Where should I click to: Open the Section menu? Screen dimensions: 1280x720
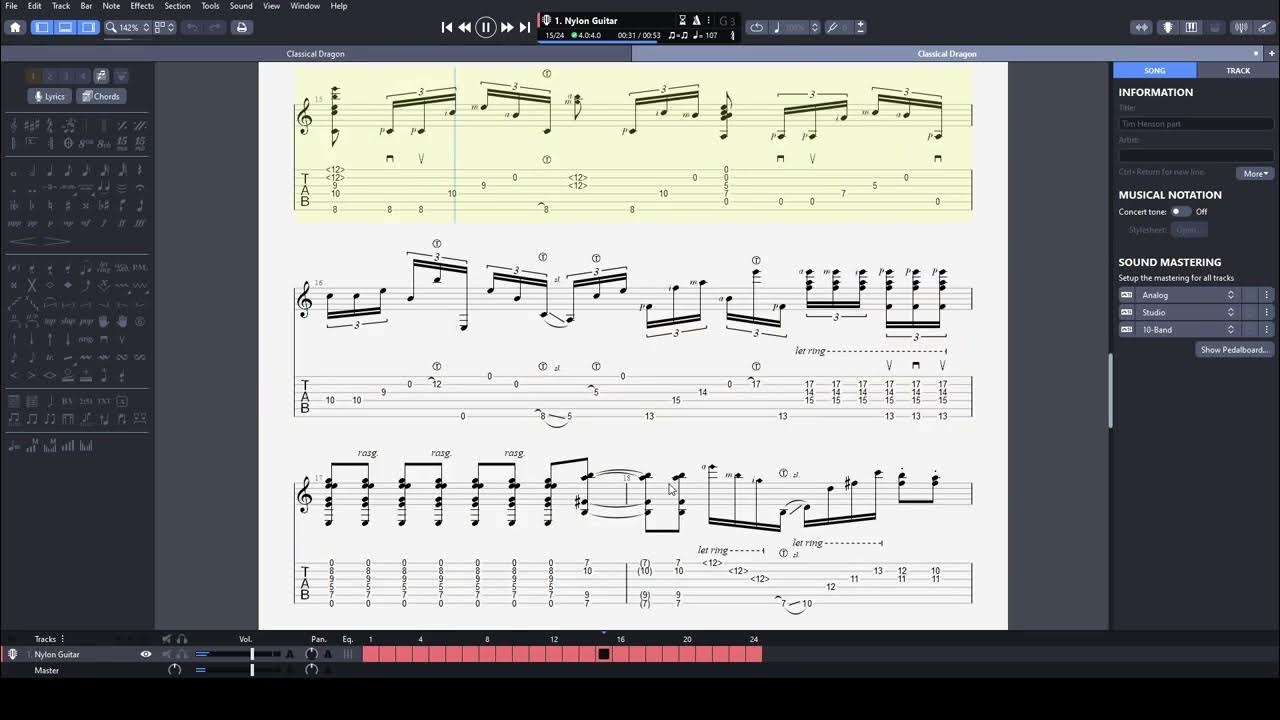(x=177, y=6)
